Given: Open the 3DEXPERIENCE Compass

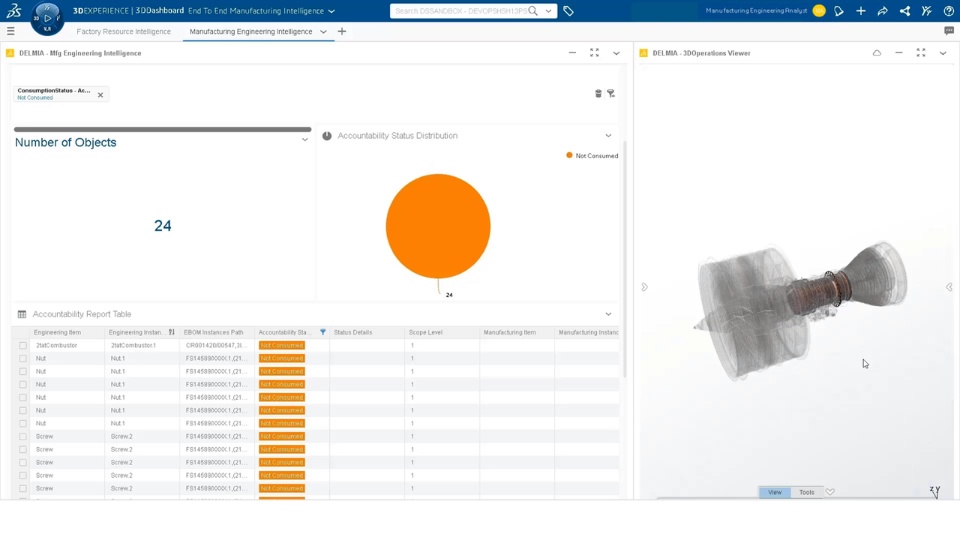Looking at the screenshot, I should tap(47, 18).
